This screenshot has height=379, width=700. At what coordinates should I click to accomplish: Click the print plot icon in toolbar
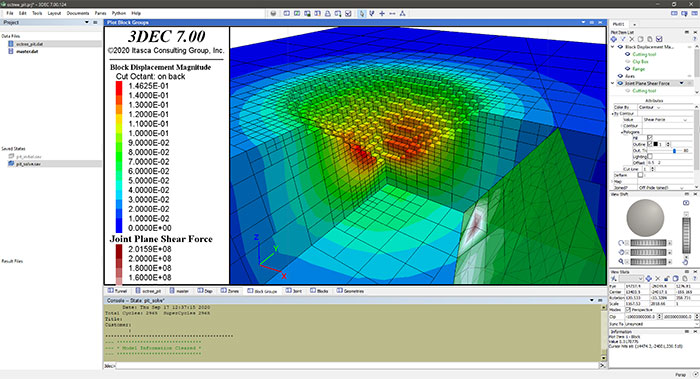click(x=328, y=13)
